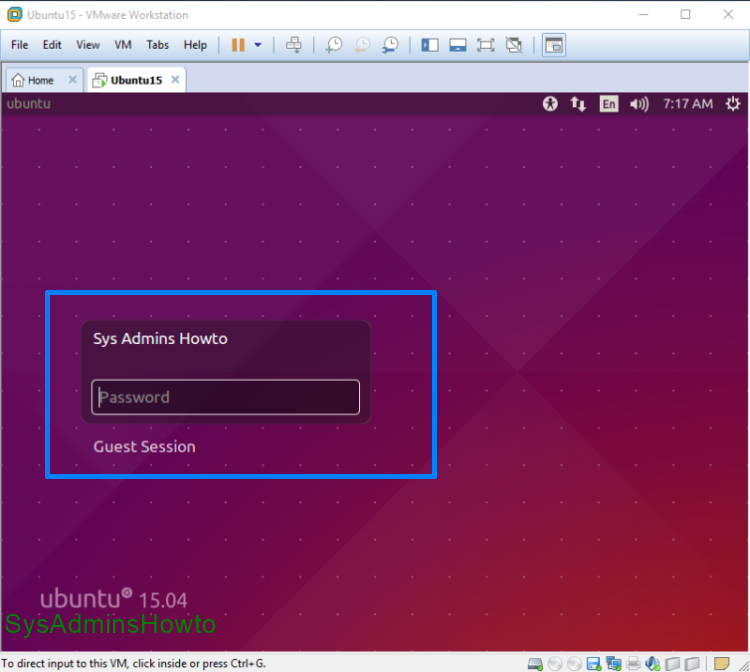Open the View menu
This screenshot has width=750, height=672.
tap(88, 44)
